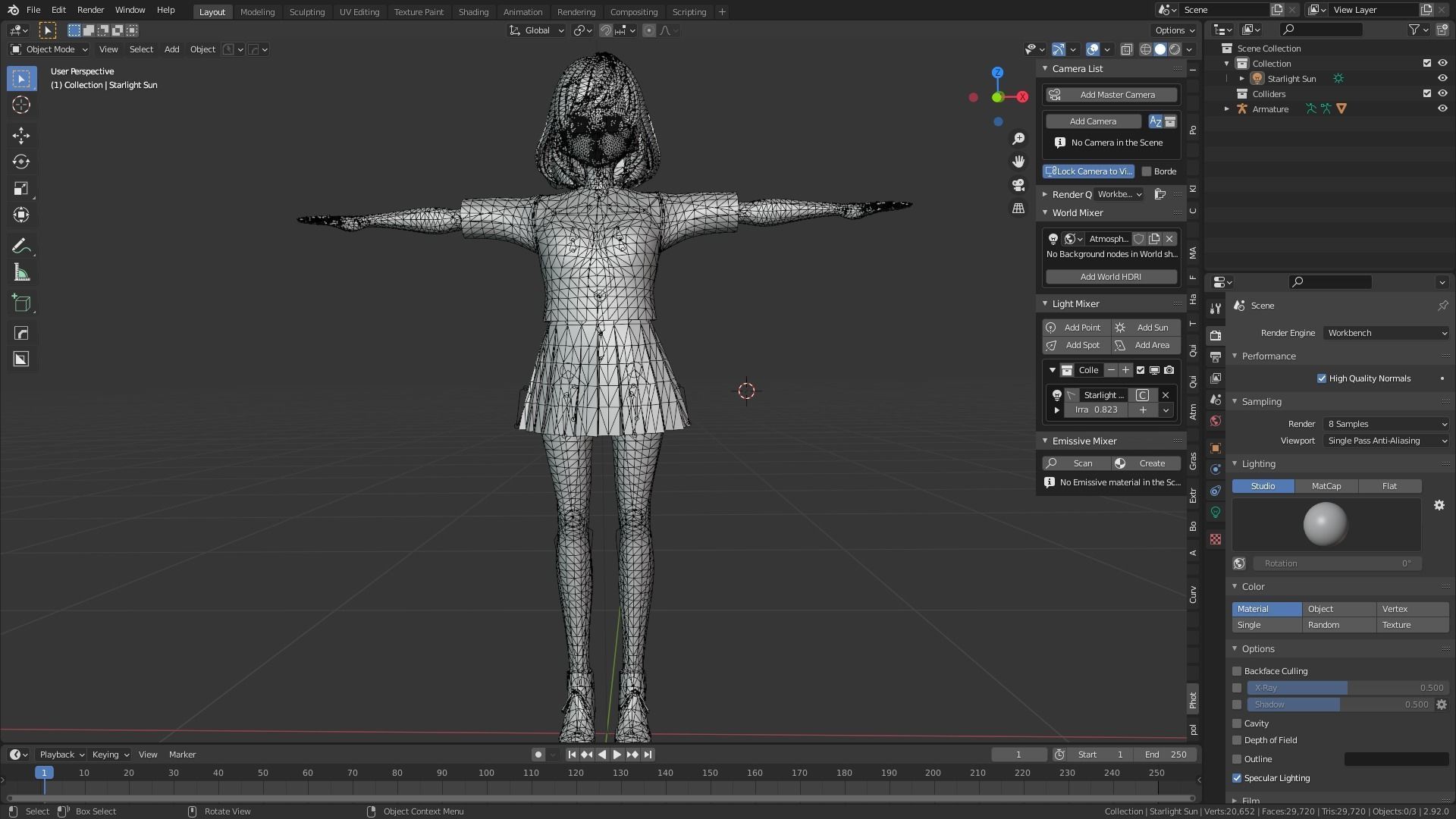Open studio light settings gear
The height and width of the screenshot is (819, 1456).
tap(1439, 505)
